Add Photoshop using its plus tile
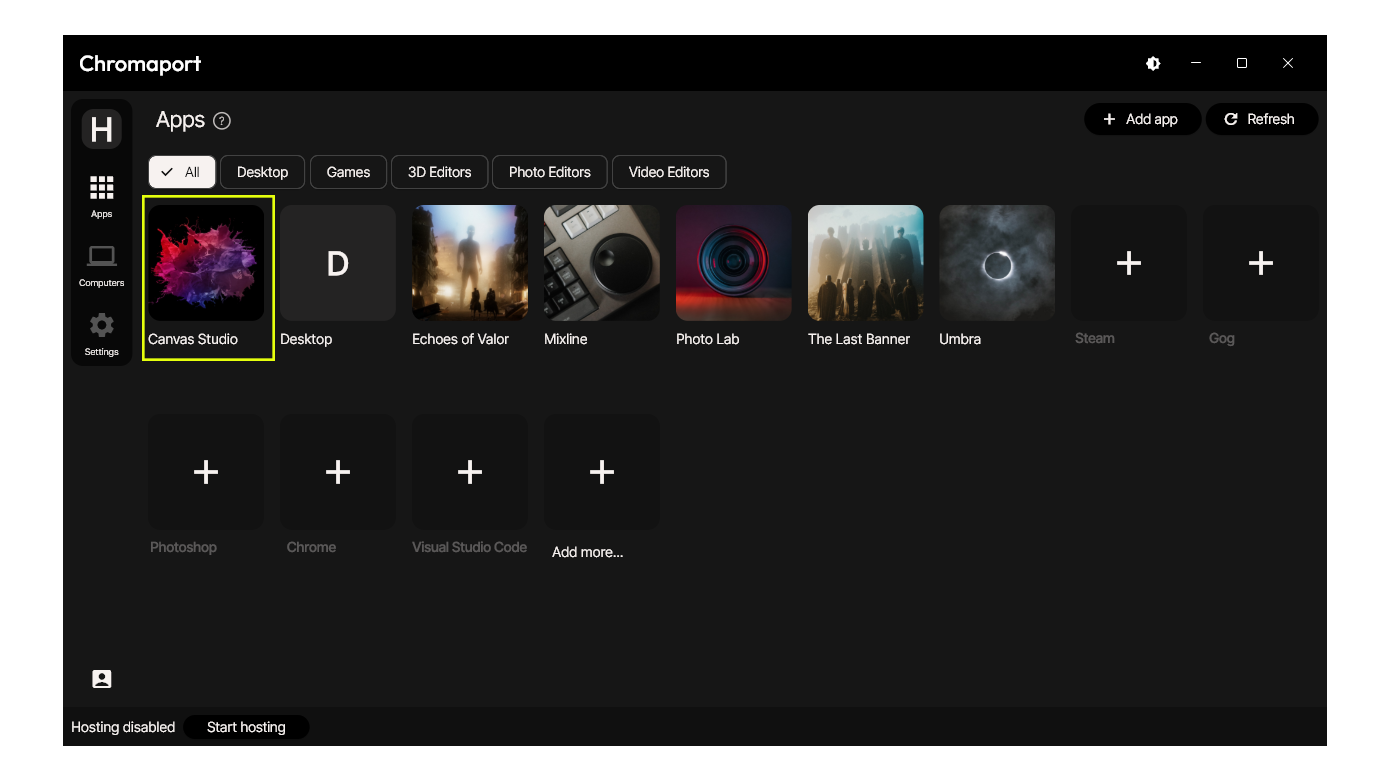This screenshot has height=782, width=1390. [x=206, y=472]
